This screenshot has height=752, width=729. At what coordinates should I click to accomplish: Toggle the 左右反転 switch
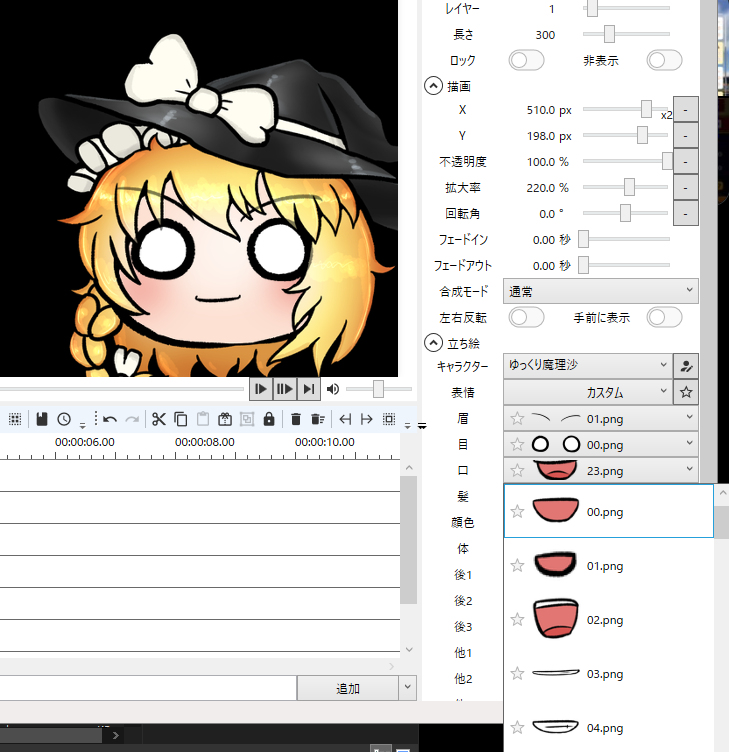pyautogui.click(x=526, y=317)
